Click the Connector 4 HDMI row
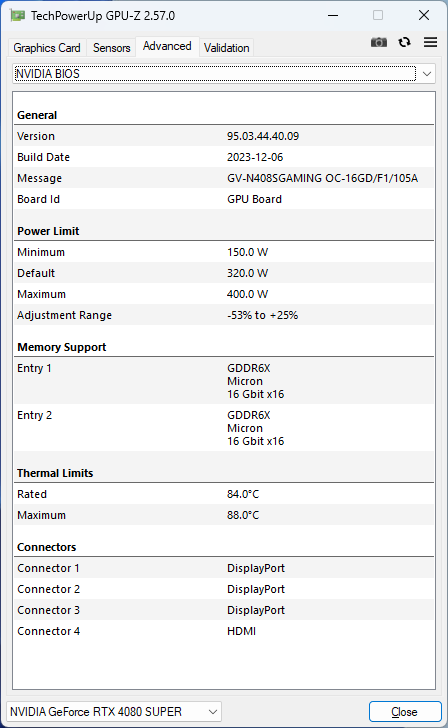The height and width of the screenshot is (728, 448). pos(224,631)
